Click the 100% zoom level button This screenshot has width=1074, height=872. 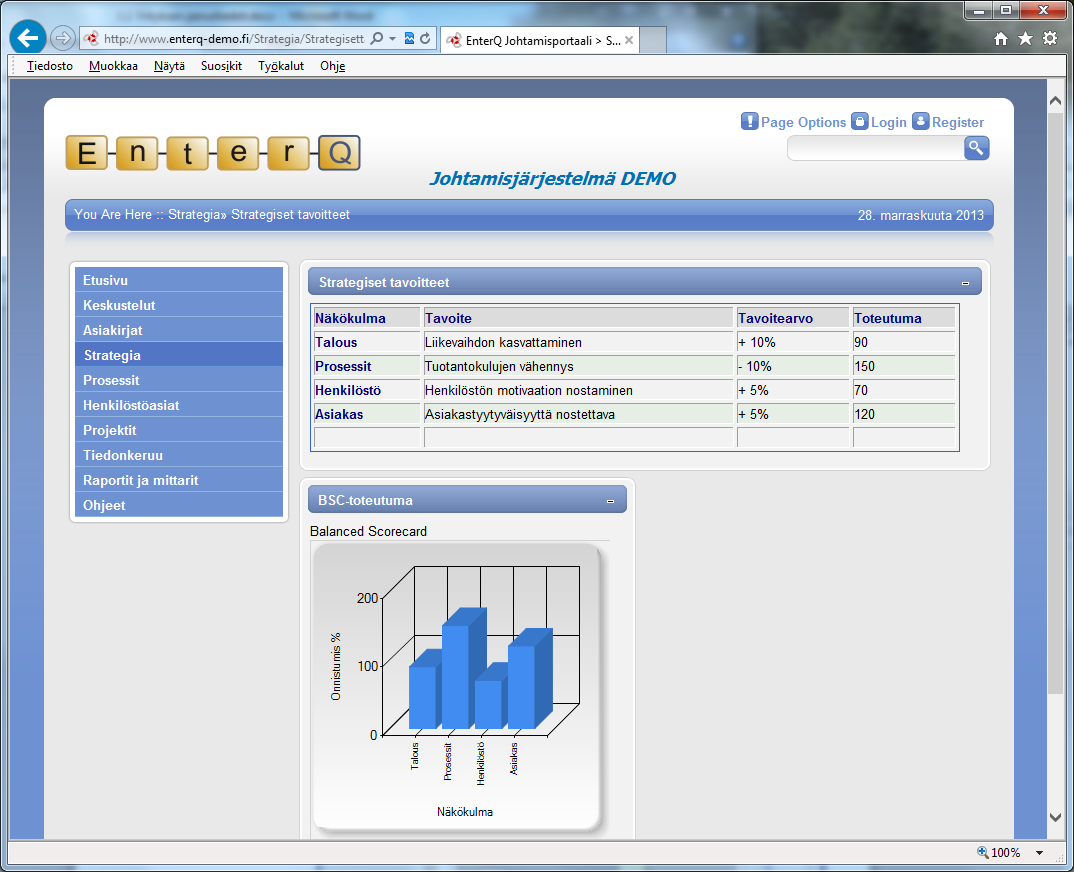tap(999, 853)
